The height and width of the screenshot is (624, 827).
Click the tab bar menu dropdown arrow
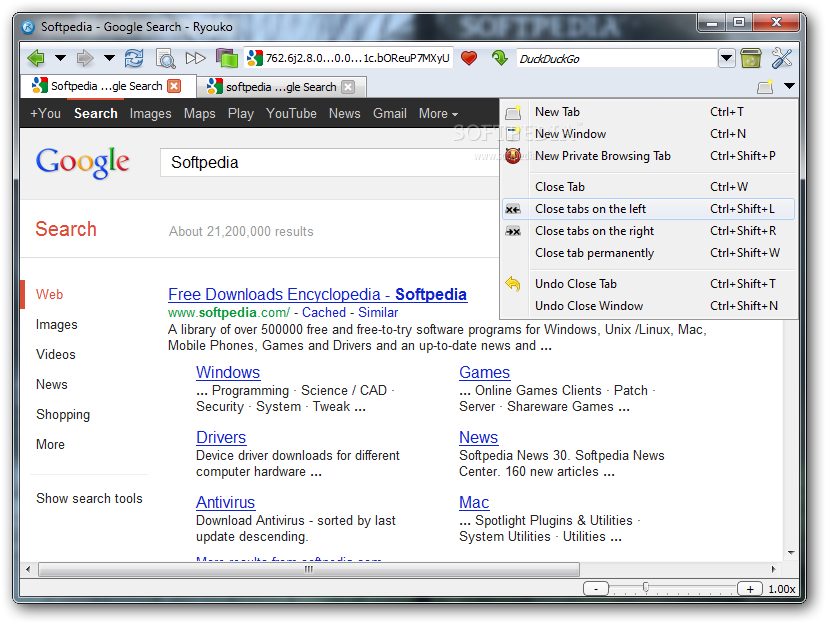coord(789,86)
